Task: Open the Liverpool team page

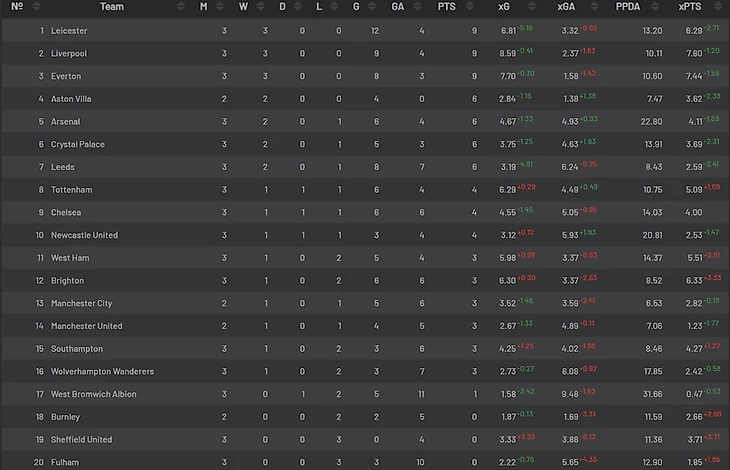Action: [69, 54]
